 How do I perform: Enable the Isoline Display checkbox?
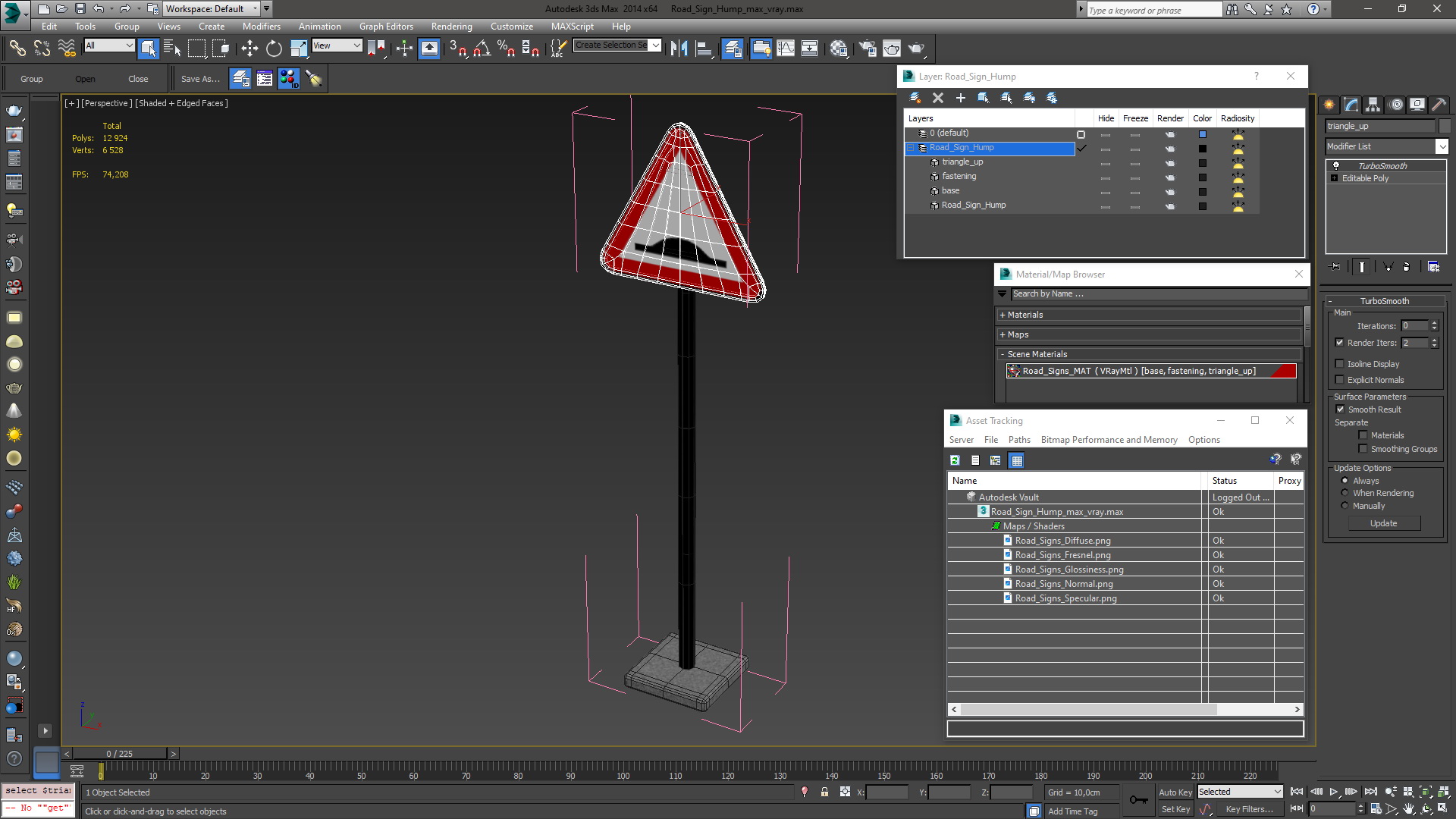[x=1339, y=364]
